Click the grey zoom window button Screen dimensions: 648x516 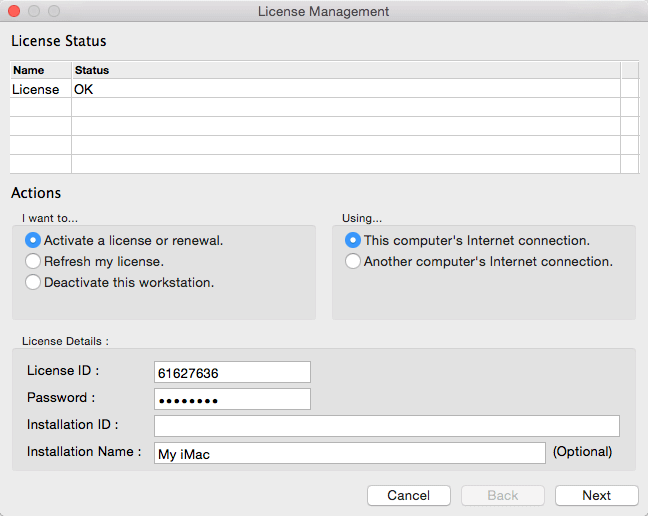coord(54,12)
